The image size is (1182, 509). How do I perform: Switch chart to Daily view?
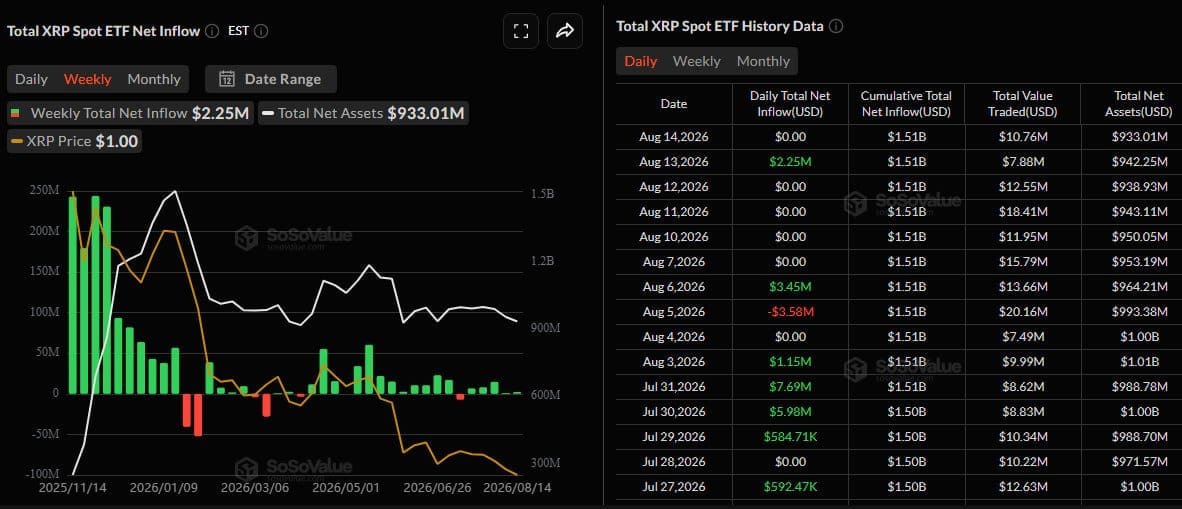[32, 79]
